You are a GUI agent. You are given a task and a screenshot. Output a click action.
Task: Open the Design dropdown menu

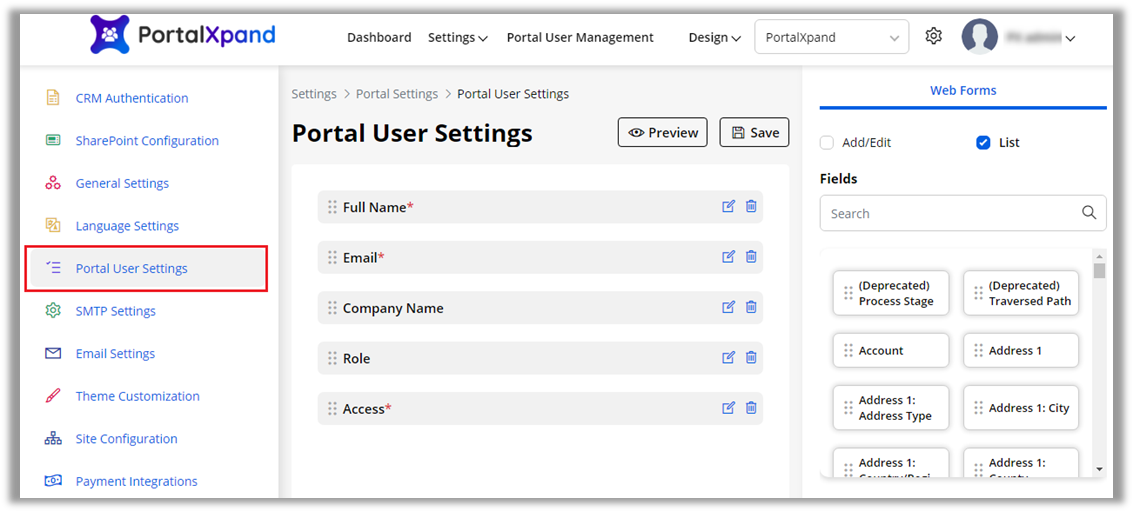[x=714, y=38]
